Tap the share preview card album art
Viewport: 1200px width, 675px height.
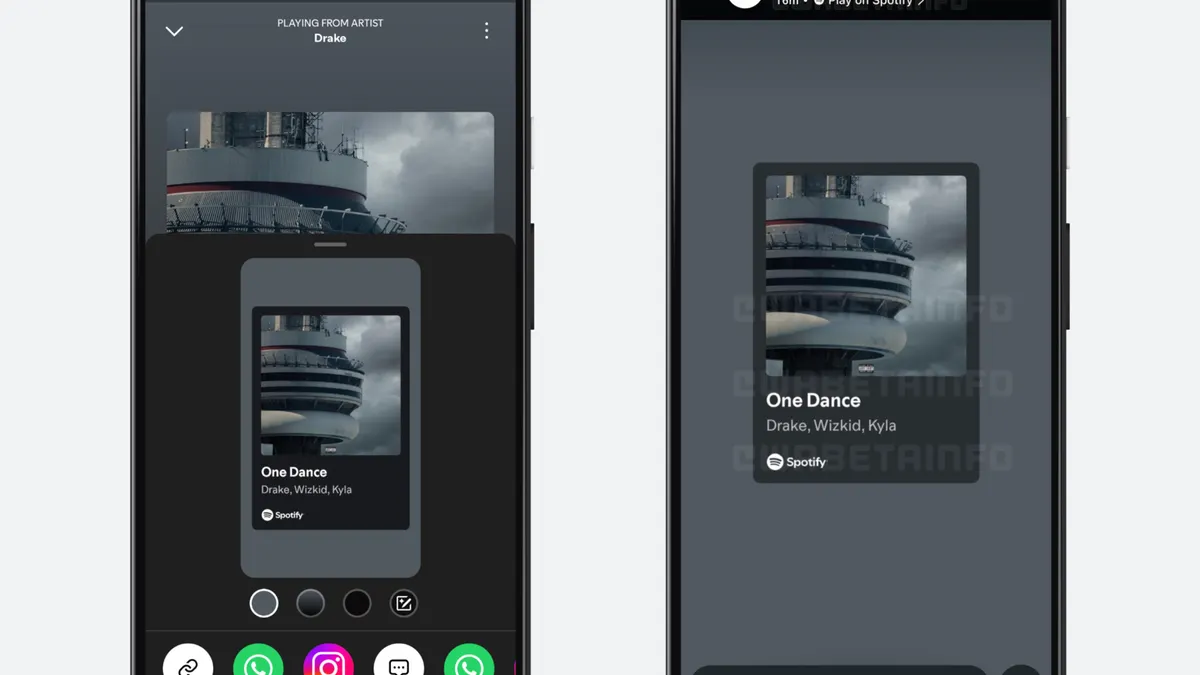coord(331,385)
